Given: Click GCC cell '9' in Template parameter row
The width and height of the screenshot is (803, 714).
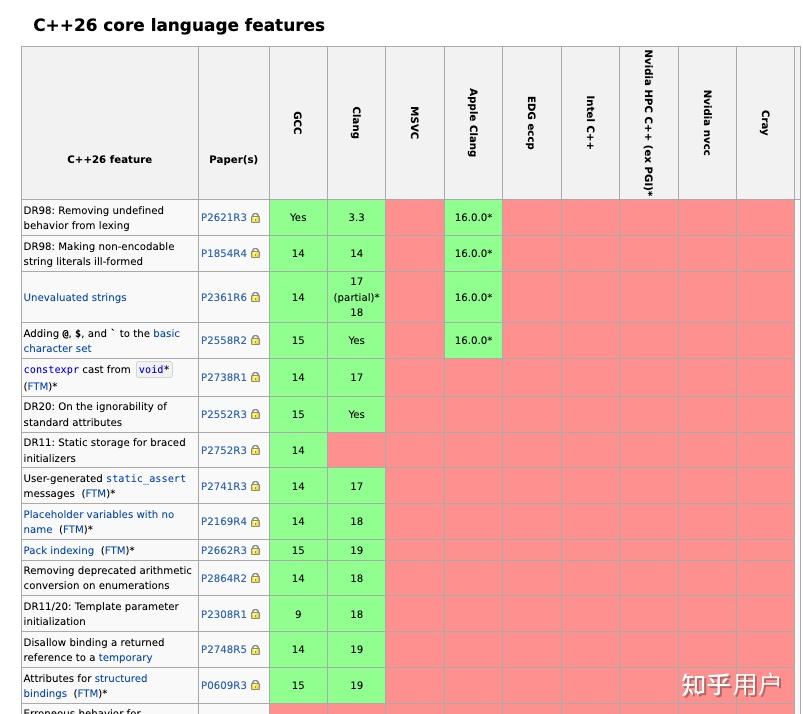Looking at the screenshot, I should [x=298, y=614].
